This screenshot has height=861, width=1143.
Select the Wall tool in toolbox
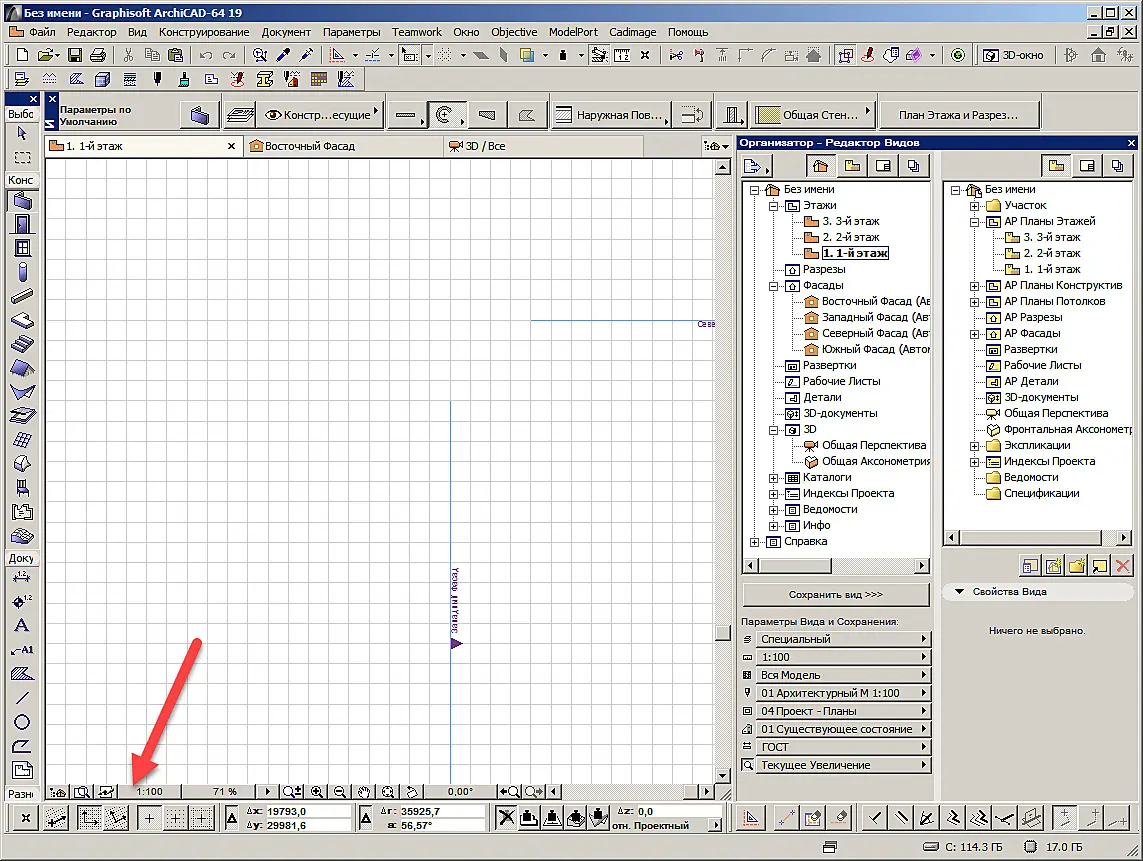(23, 200)
